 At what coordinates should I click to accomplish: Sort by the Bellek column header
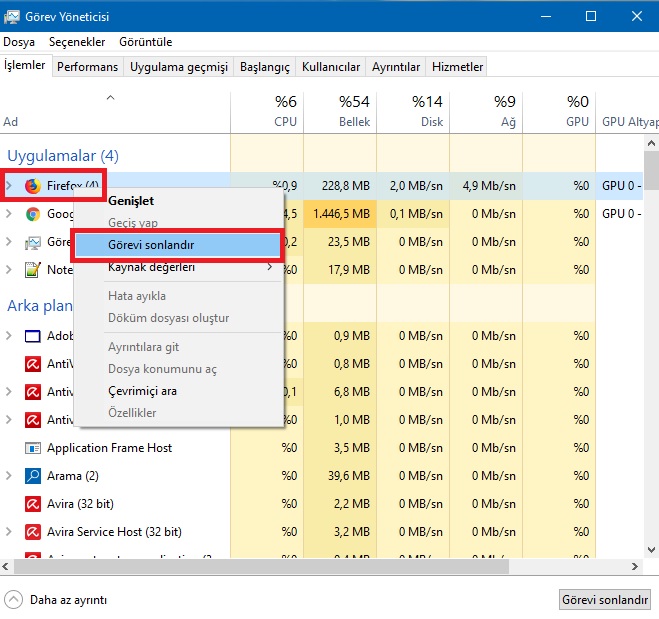(x=340, y=112)
